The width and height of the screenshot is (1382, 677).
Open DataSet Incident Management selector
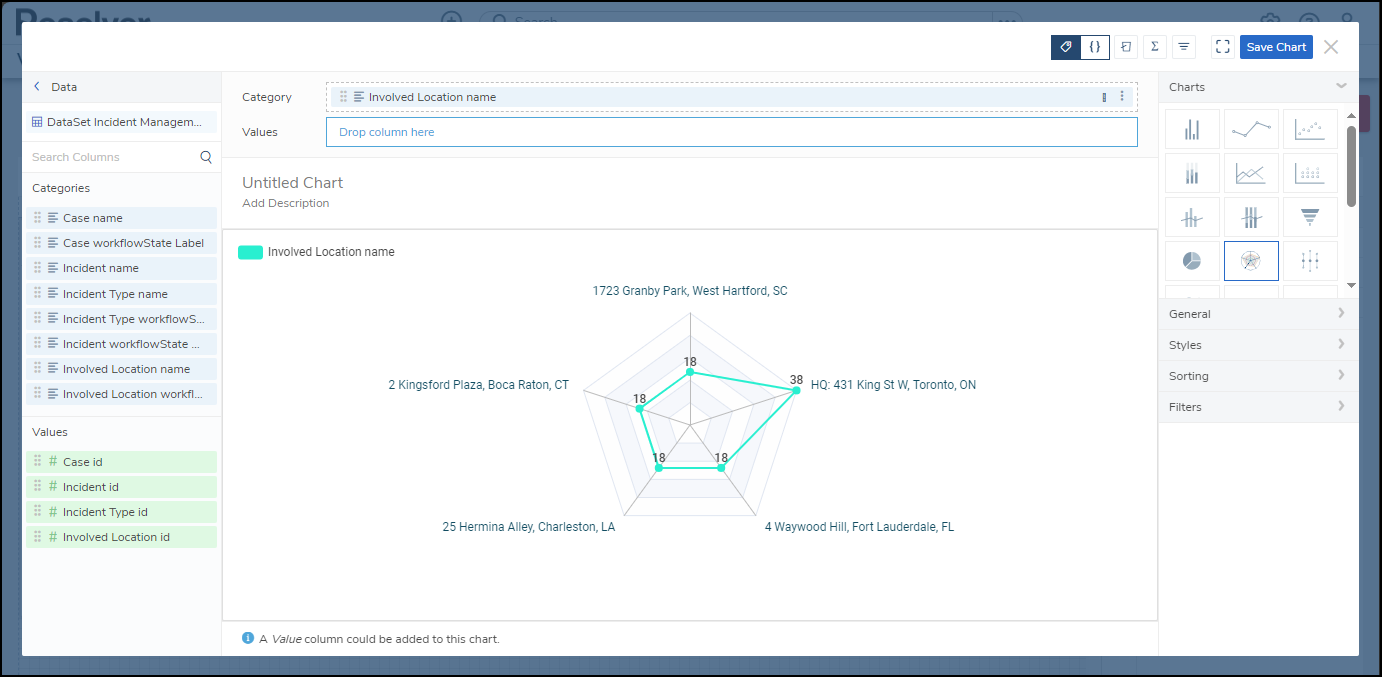pos(121,122)
